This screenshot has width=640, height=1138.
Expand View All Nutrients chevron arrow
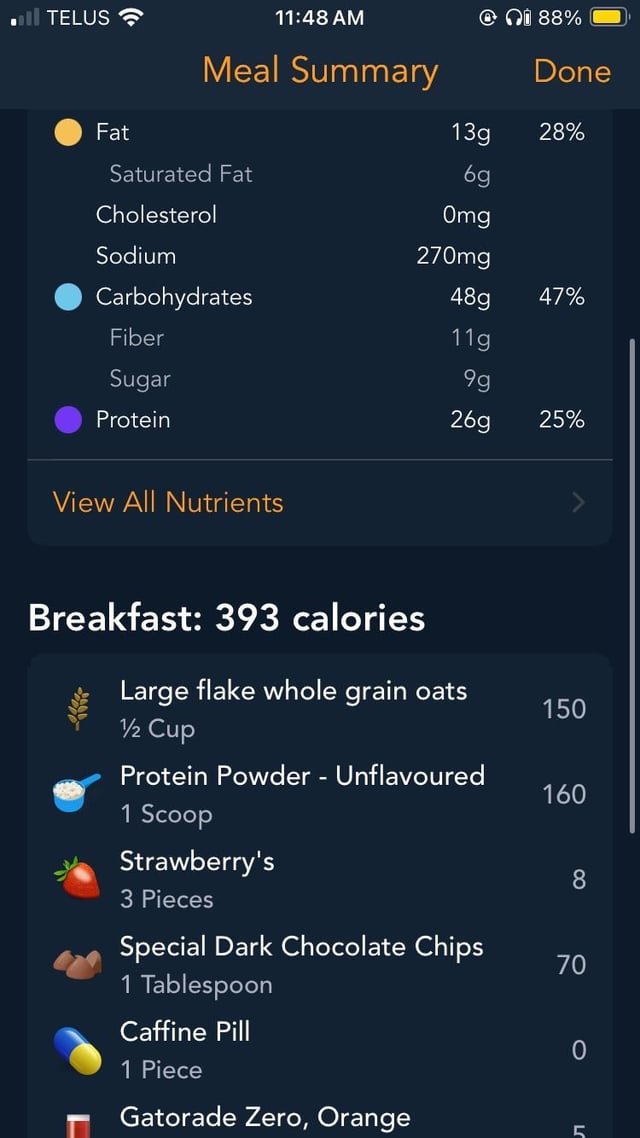coord(578,502)
